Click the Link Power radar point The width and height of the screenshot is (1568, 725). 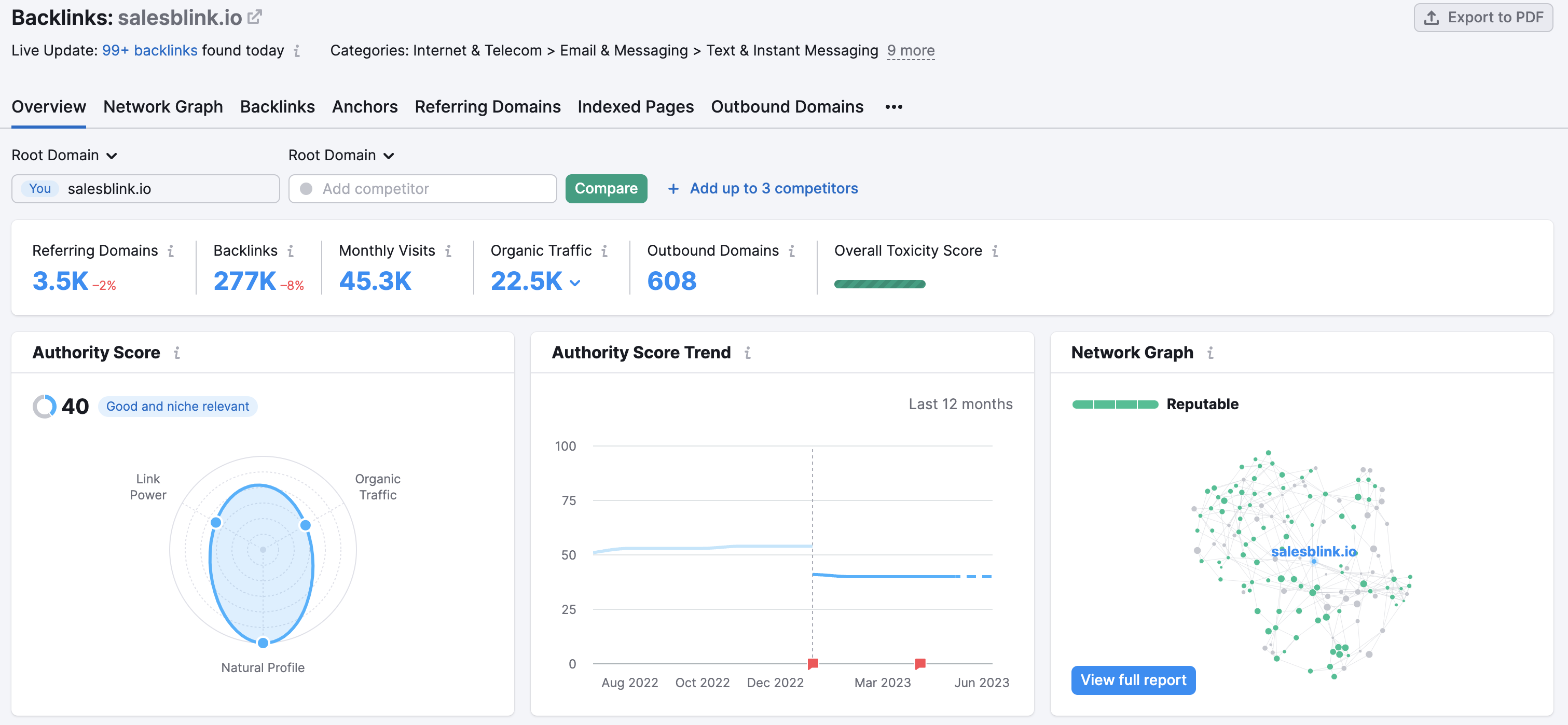pos(215,522)
